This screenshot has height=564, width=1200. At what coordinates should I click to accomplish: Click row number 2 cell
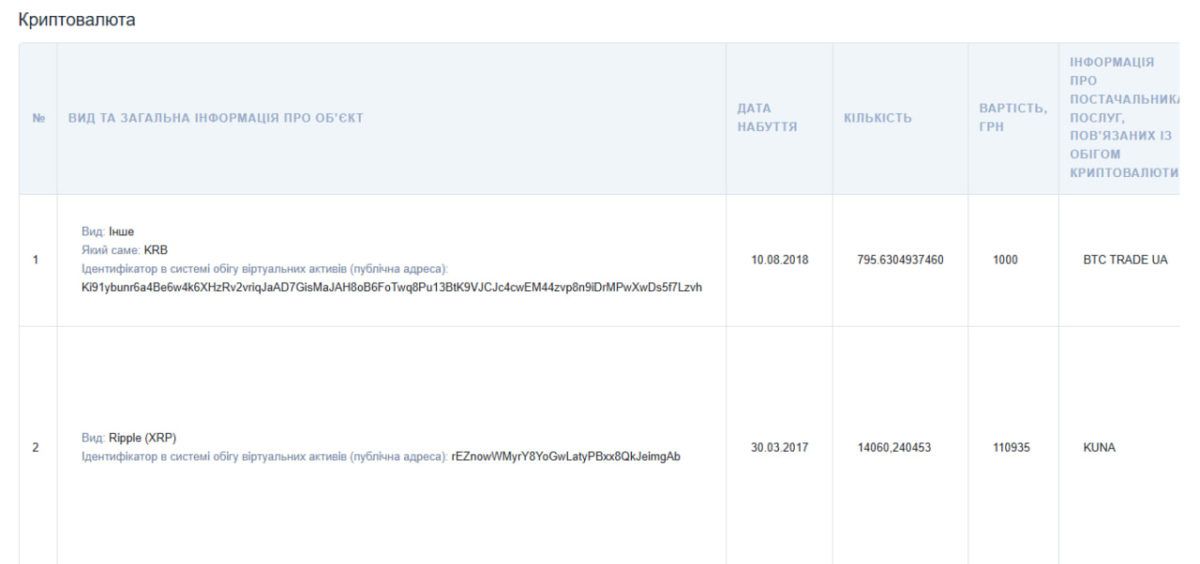(x=36, y=449)
